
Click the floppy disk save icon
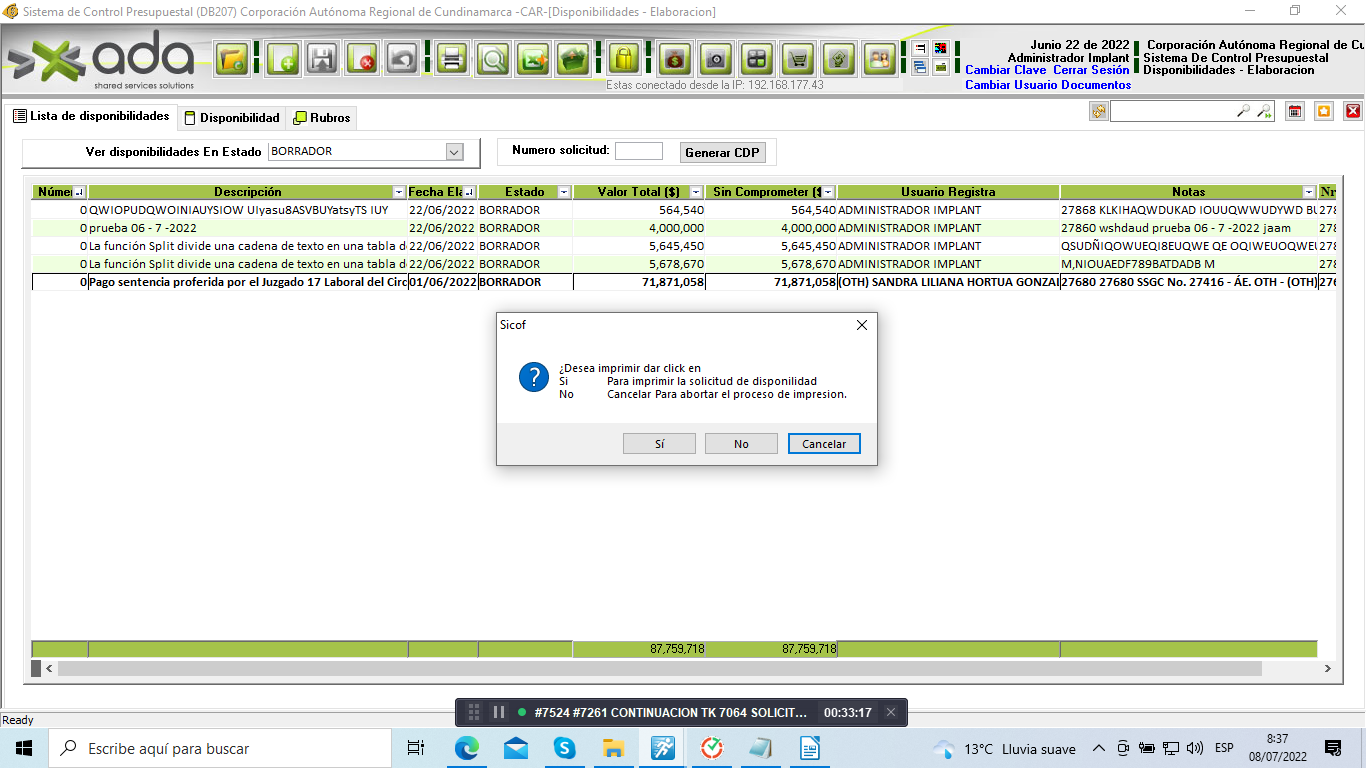click(321, 60)
